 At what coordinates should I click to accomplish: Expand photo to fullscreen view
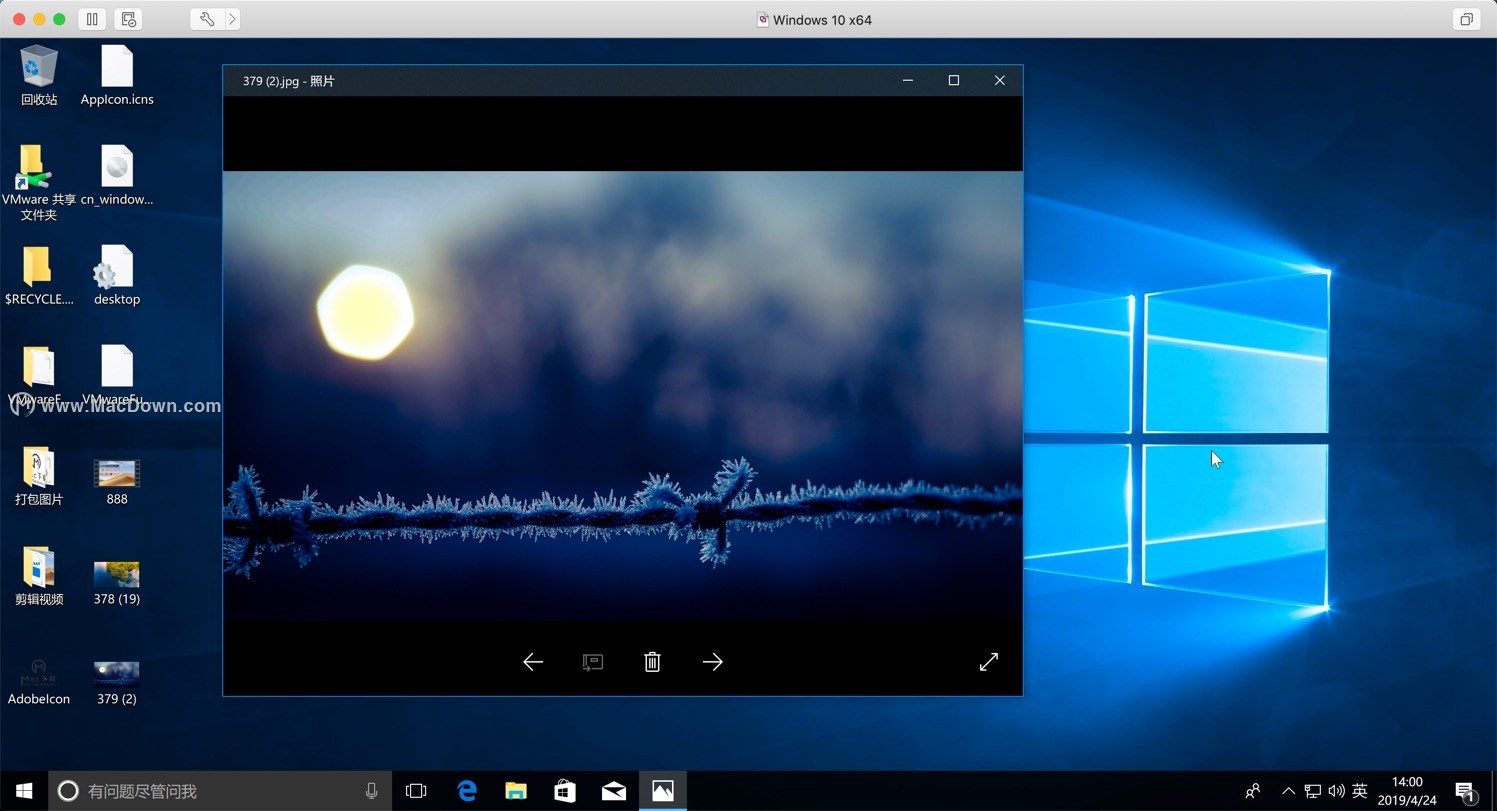coord(988,662)
